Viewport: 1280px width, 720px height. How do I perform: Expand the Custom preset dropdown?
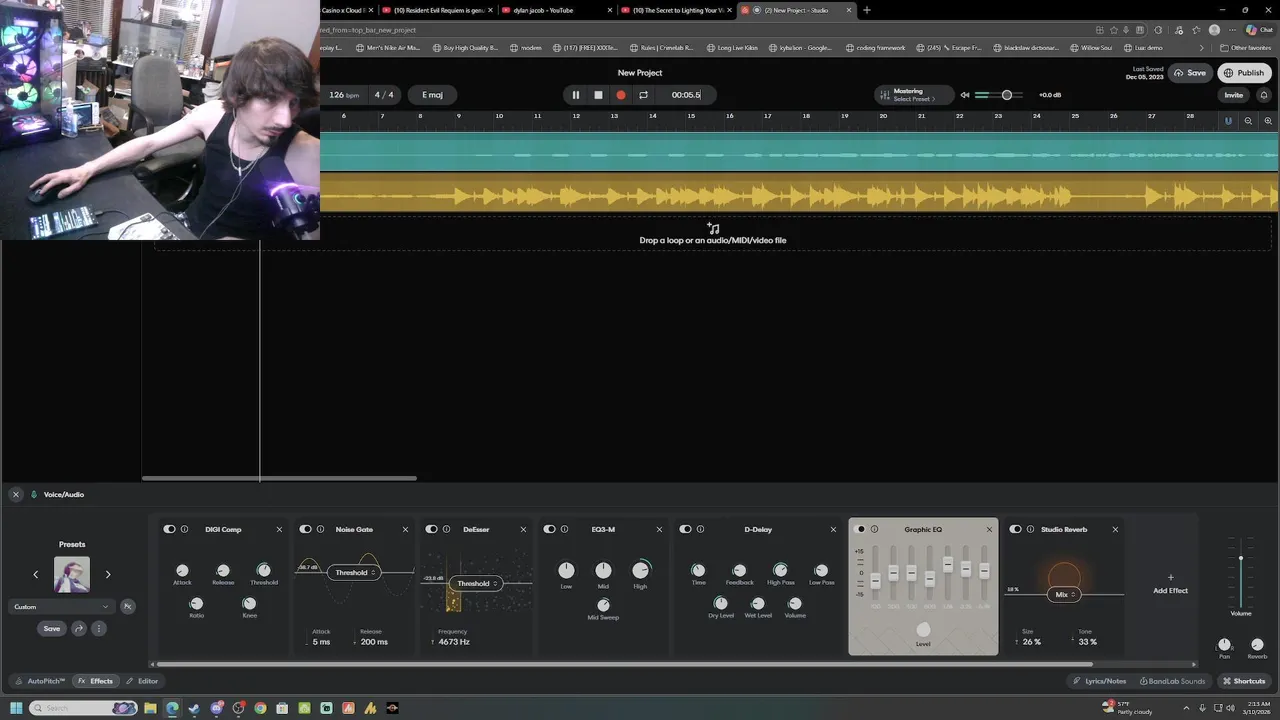click(61, 606)
